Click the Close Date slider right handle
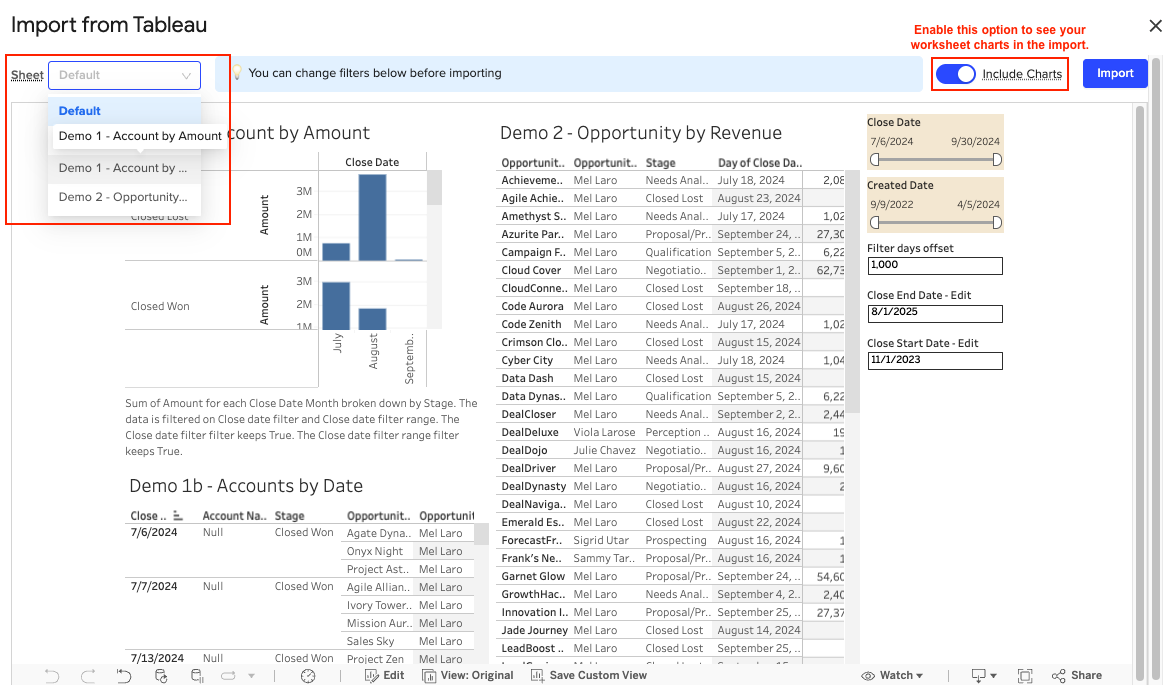This screenshot has width=1174, height=690. 997,160
